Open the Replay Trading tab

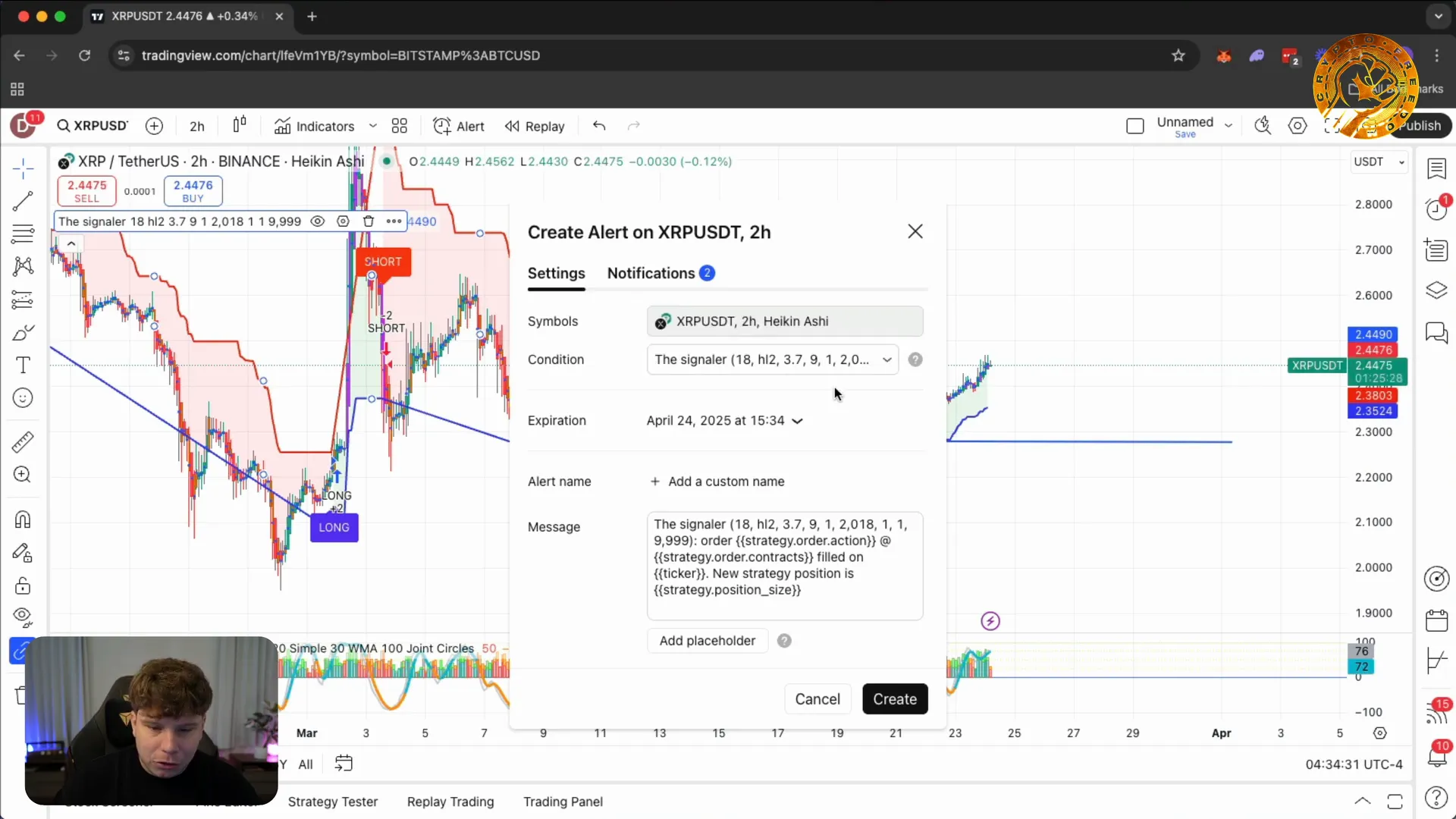(450, 802)
